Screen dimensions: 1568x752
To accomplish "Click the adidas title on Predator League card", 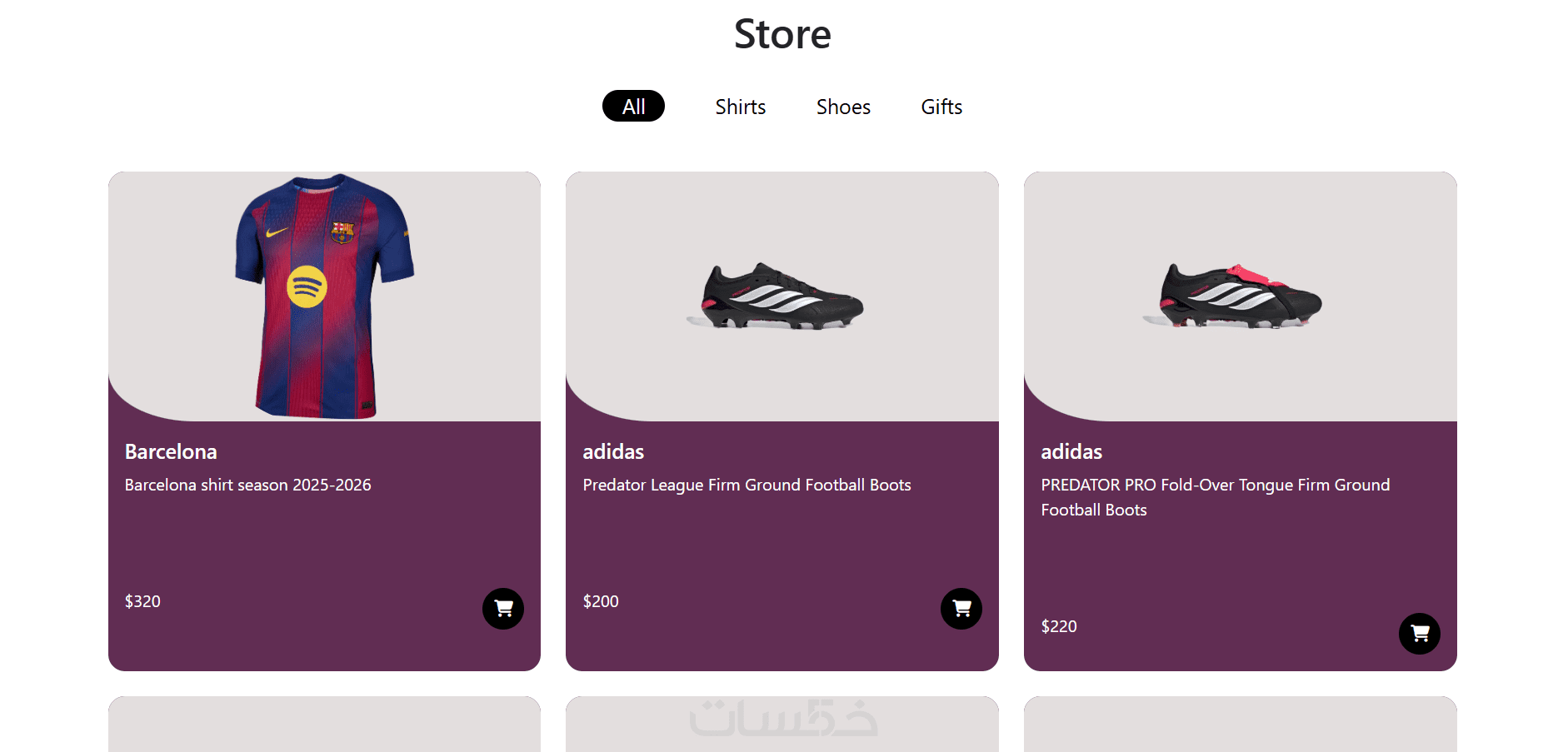I will pyautogui.click(x=613, y=451).
